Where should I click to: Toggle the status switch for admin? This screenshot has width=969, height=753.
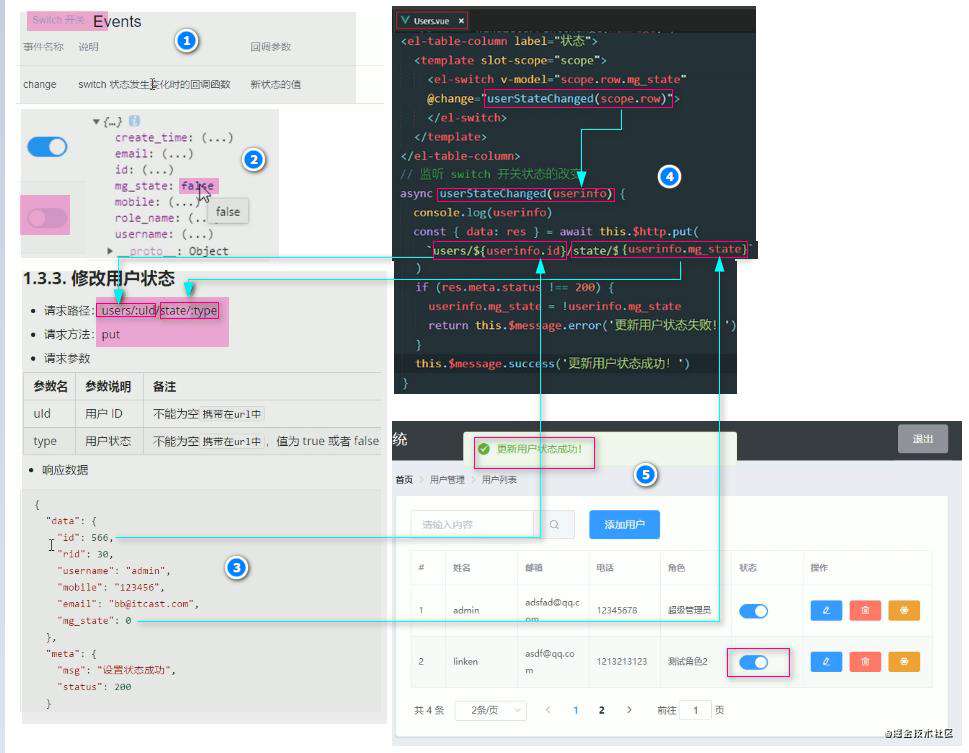point(753,611)
